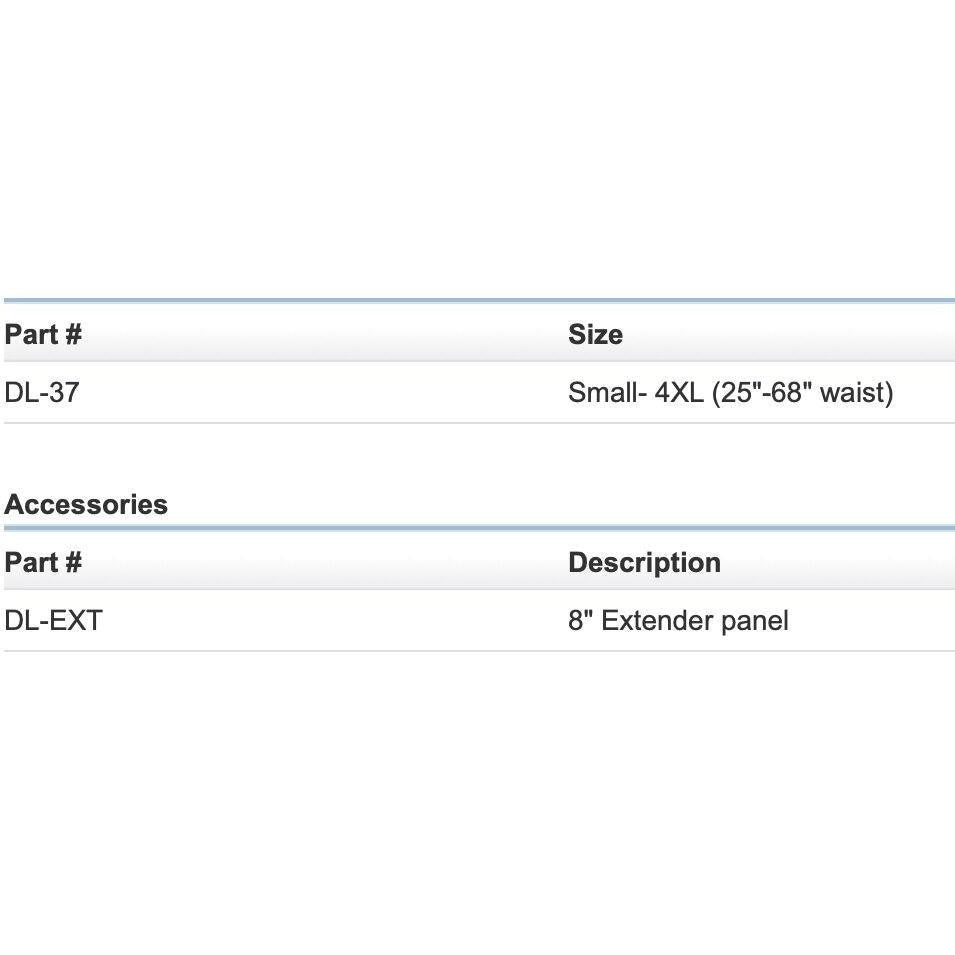Viewport: 955px width, 955px height.
Task: Click the Small- 4XL size description cell
Action: (730, 393)
